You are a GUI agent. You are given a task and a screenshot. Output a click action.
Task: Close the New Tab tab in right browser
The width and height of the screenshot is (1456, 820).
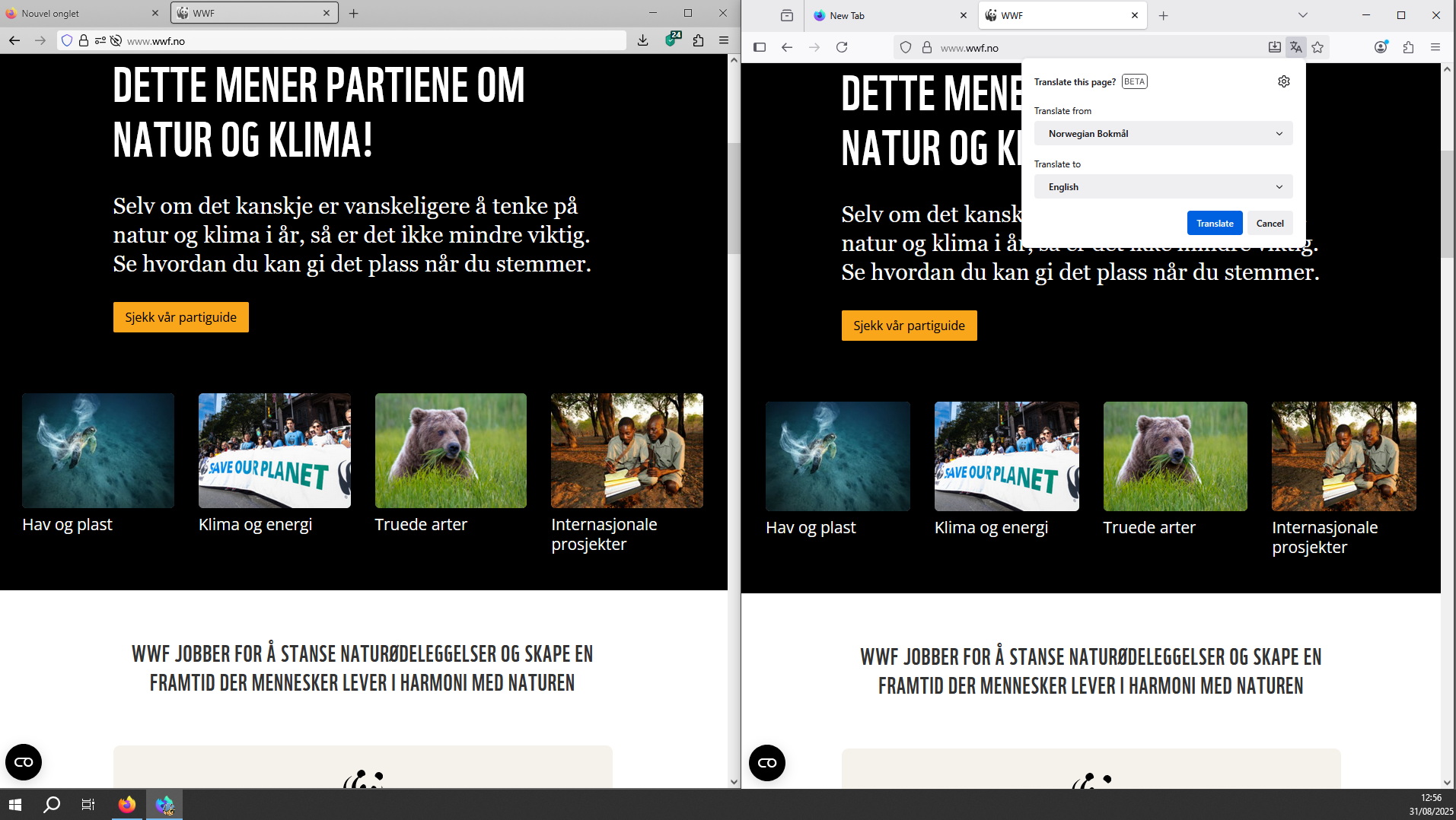coord(963,15)
